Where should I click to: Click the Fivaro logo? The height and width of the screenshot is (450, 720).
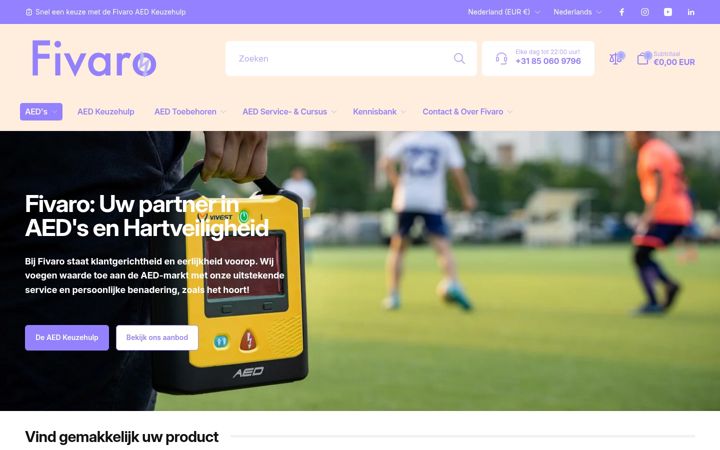pyautogui.click(x=94, y=58)
